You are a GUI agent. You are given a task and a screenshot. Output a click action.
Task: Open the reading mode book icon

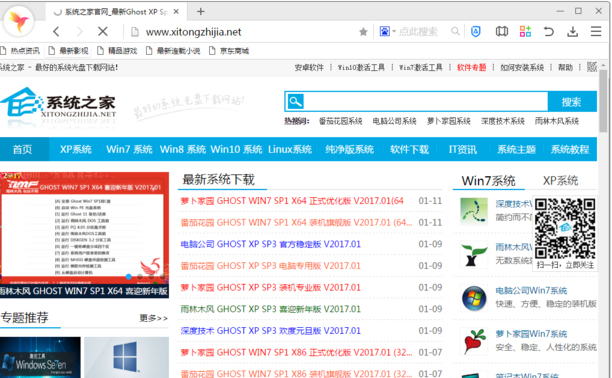(x=502, y=31)
